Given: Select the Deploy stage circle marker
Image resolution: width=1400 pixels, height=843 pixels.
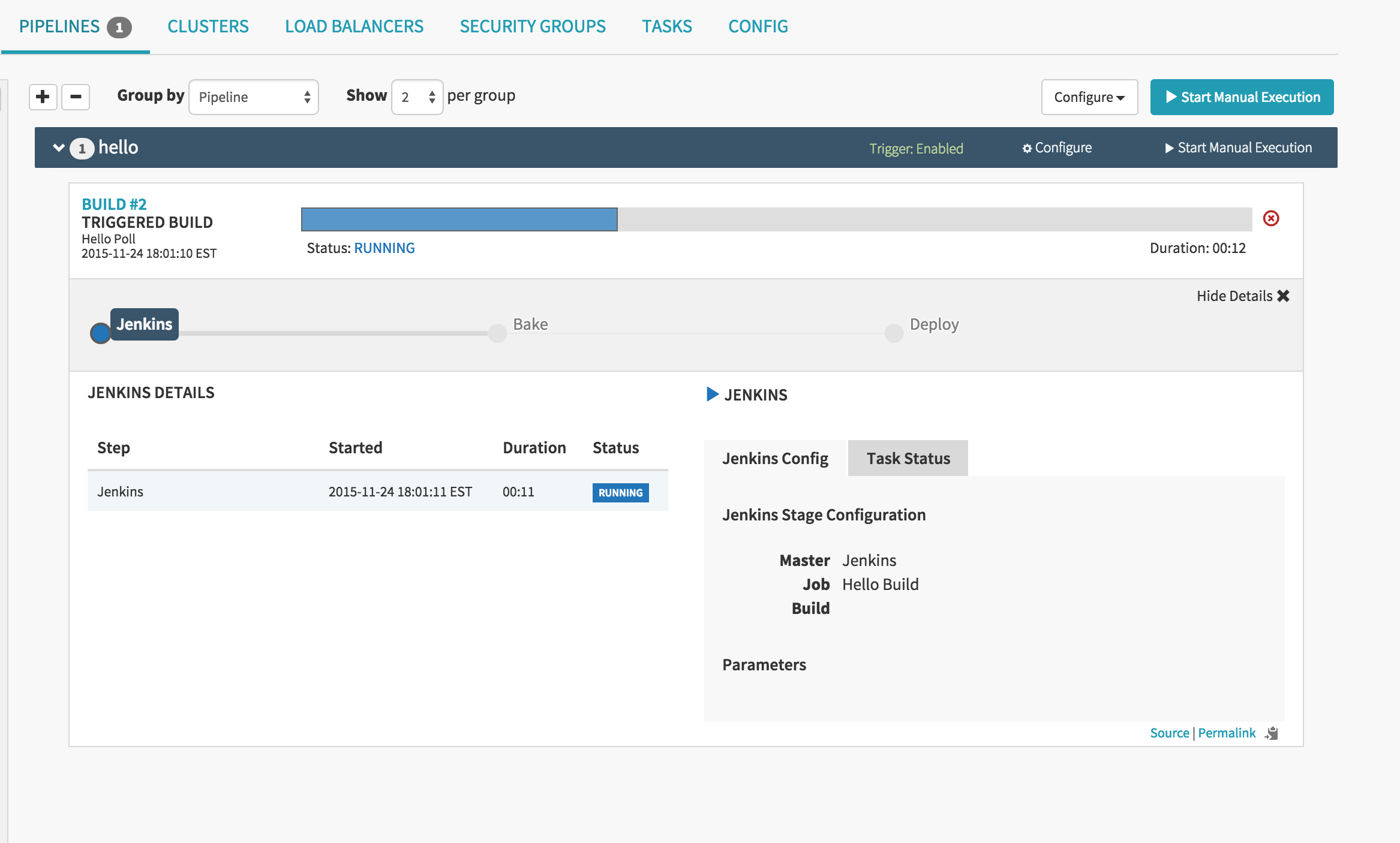Looking at the screenshot, I should [894, 333].
